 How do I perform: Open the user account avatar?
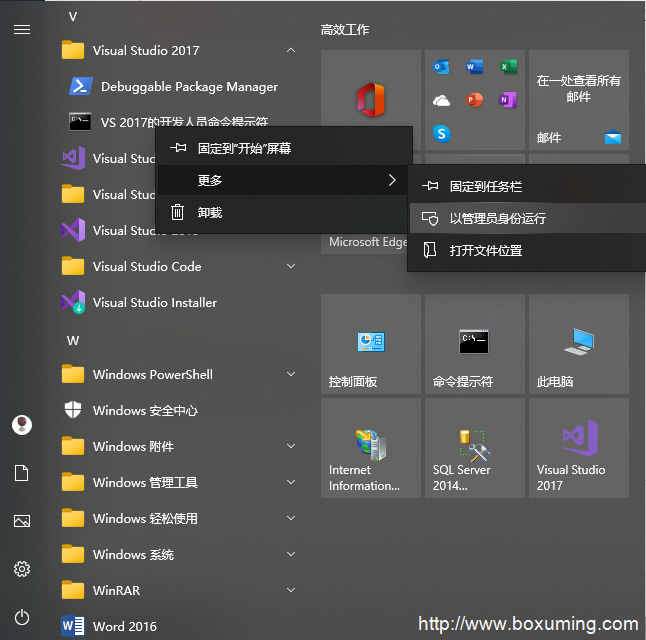[x=22, y=424]
